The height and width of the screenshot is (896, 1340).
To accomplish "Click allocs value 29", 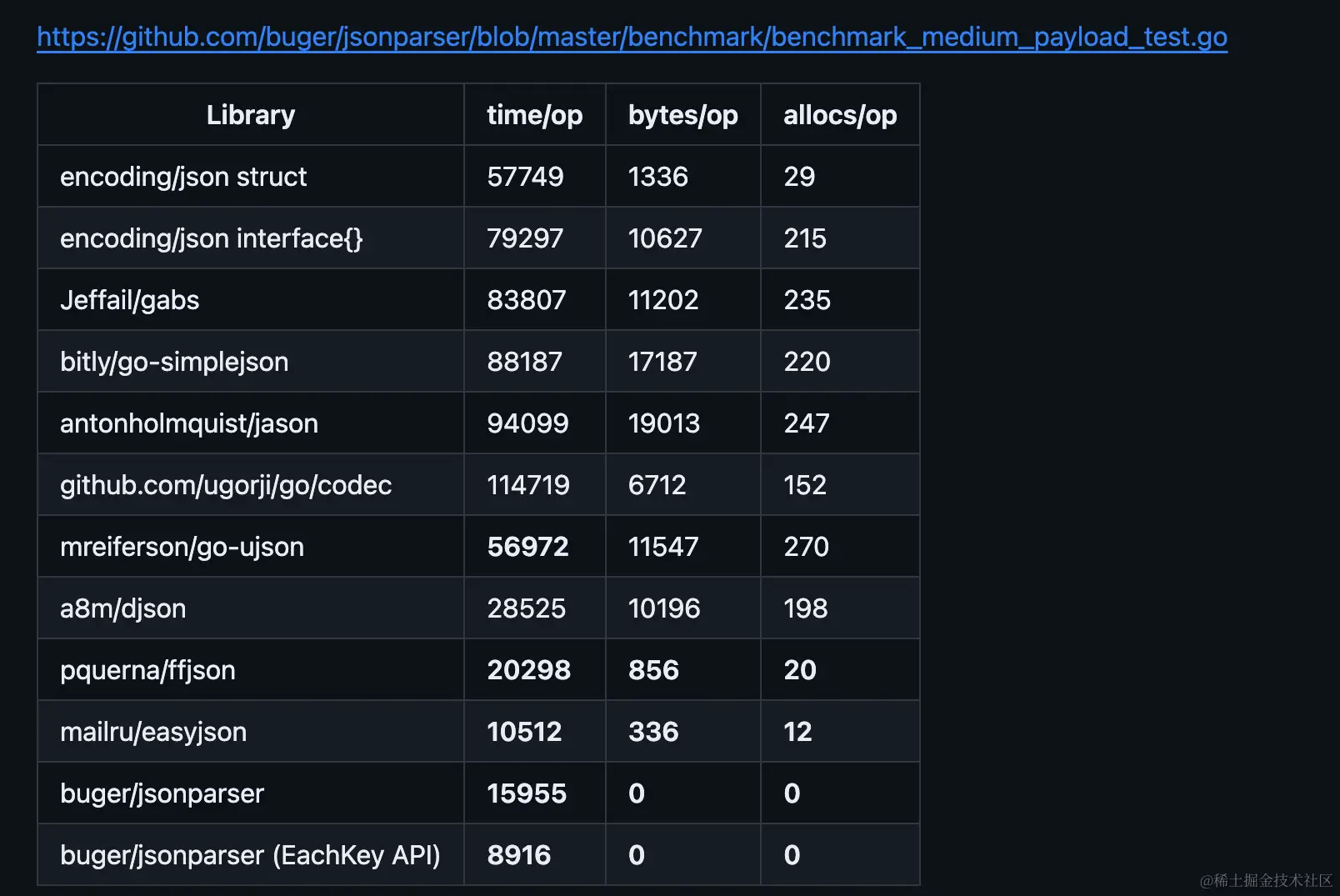I will point(799,177).
